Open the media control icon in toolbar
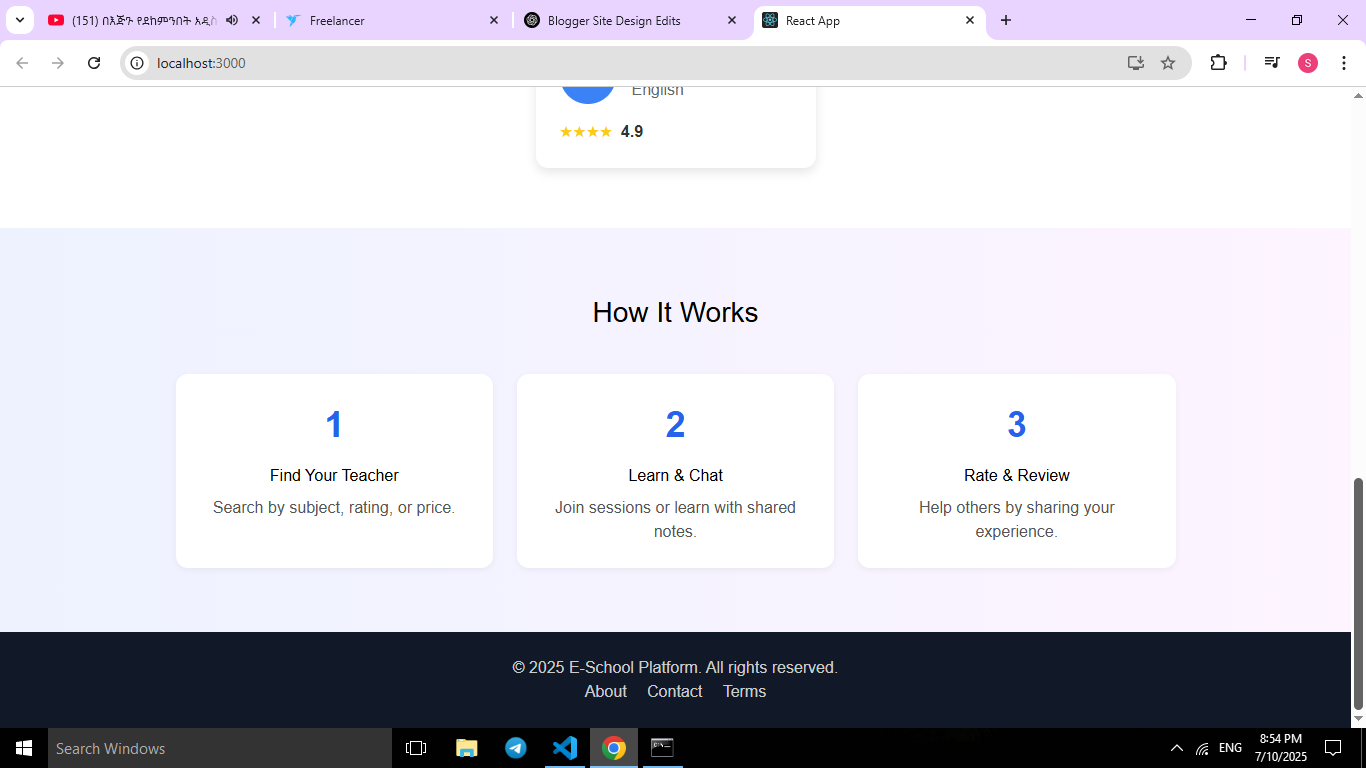Screen dimensions: 1366x768 [1271, 63]
